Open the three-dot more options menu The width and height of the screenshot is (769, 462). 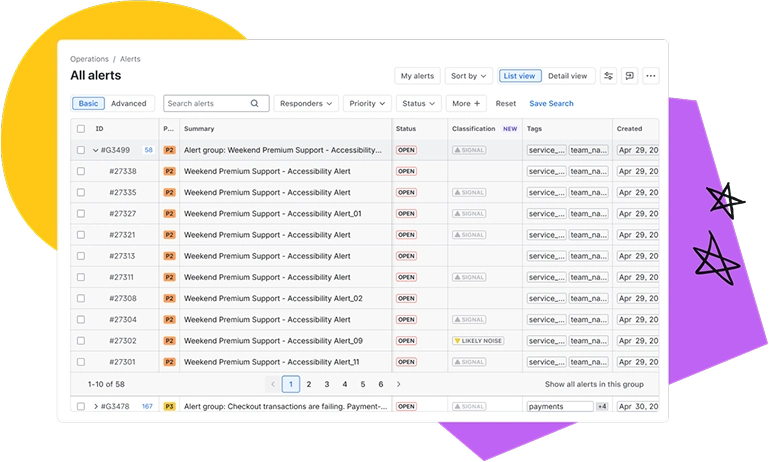651,76
